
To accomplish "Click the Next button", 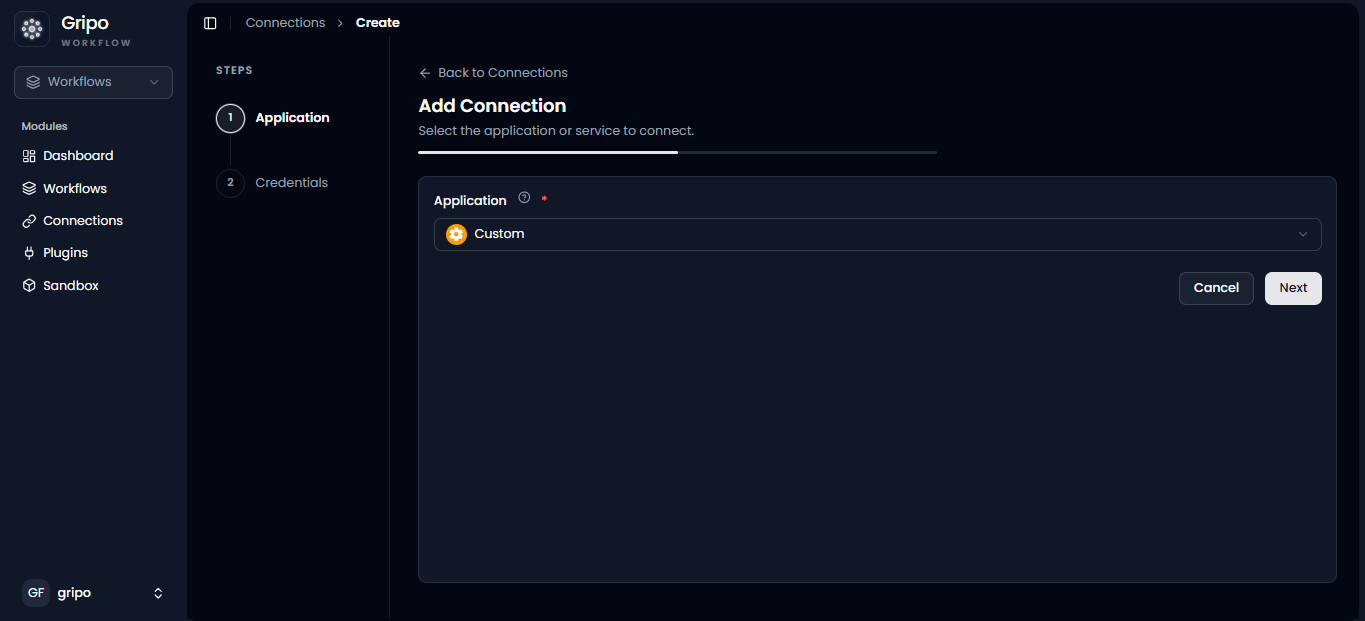I will [1293, 288].
